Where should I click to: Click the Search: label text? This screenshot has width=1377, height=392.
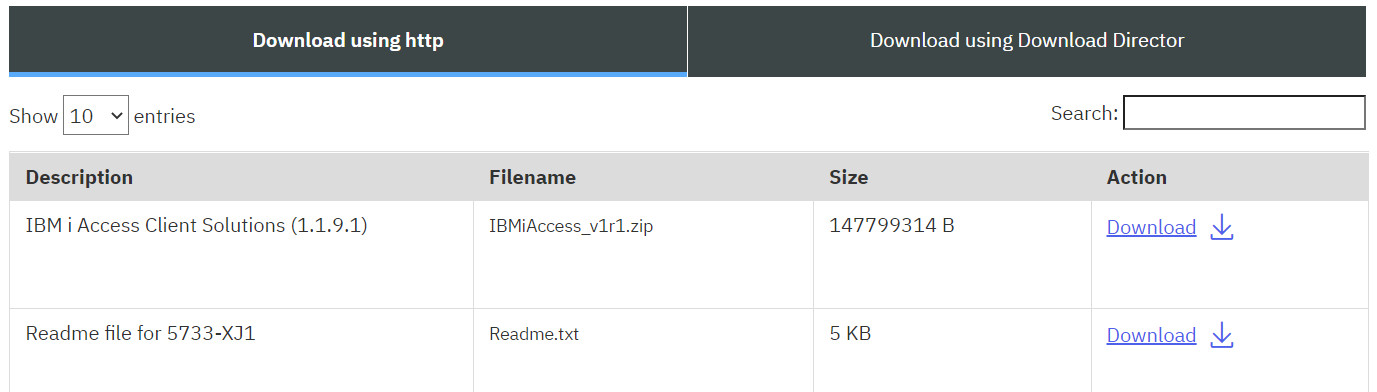pos(1084,113)
